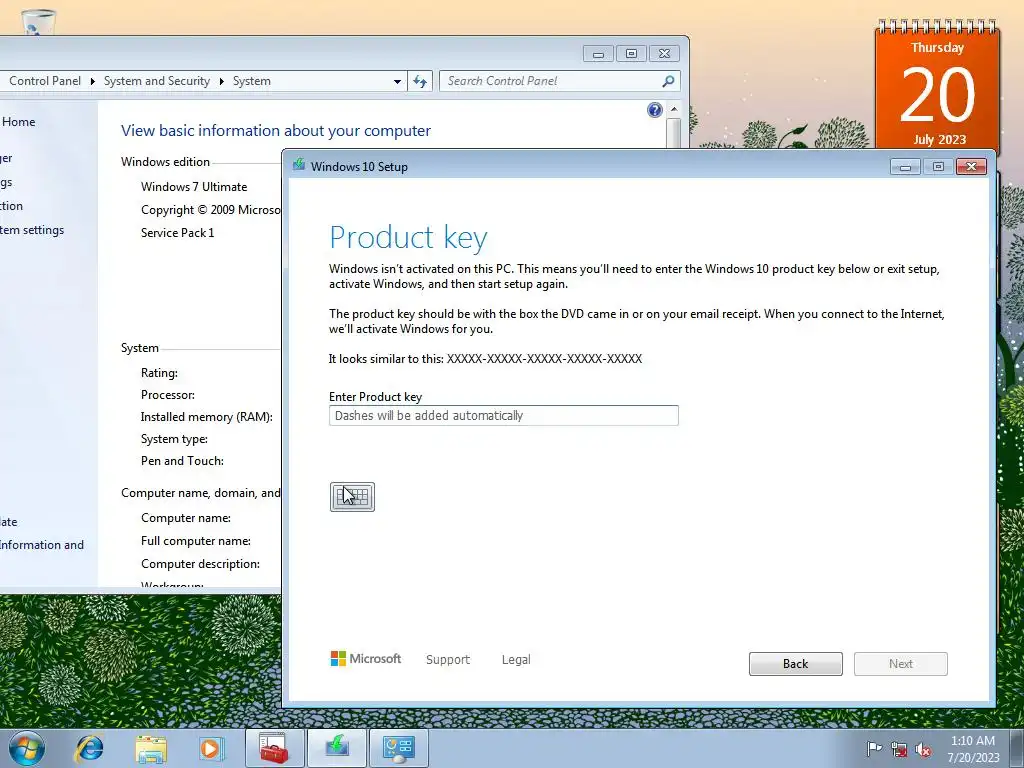Click the help icon in System window
Image resolution: width=1024 pixels, height=768 pixels.
(655, 110)
